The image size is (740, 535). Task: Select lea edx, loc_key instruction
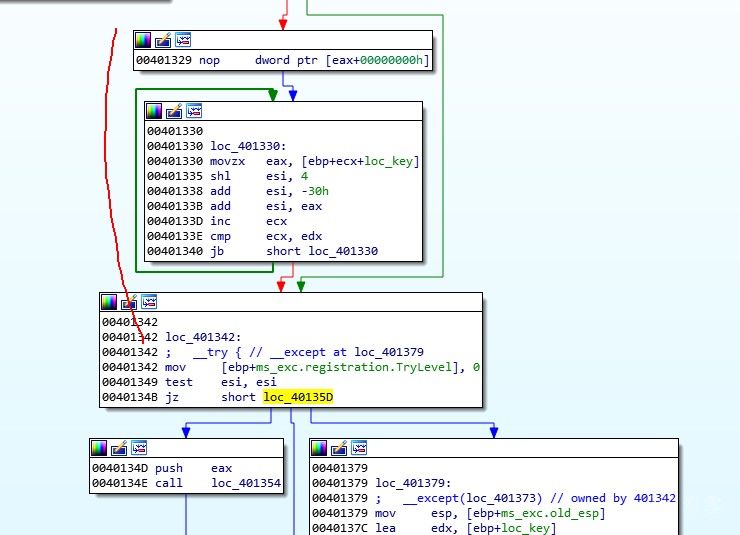[434, 528]
